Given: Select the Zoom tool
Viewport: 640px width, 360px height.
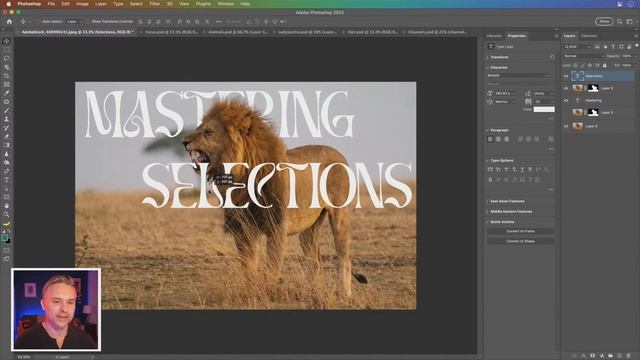Looking at the screenshot, I should 7,214.
